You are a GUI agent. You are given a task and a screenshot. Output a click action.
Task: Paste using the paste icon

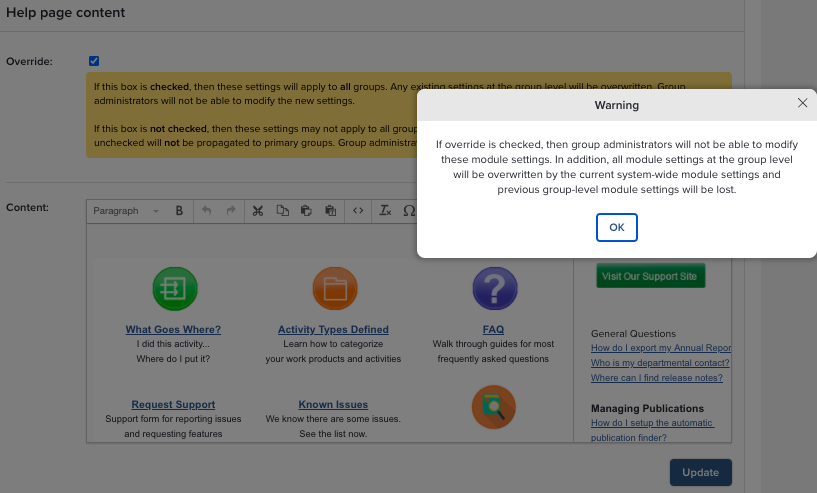coord(306,211)
